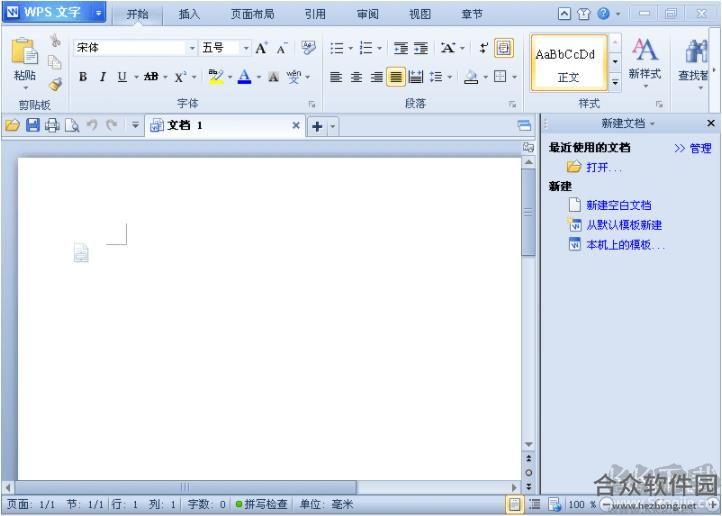The image size is (722, 516).
Task: Click the open folder icon in quick toolbar
Action: pos(12,125)
